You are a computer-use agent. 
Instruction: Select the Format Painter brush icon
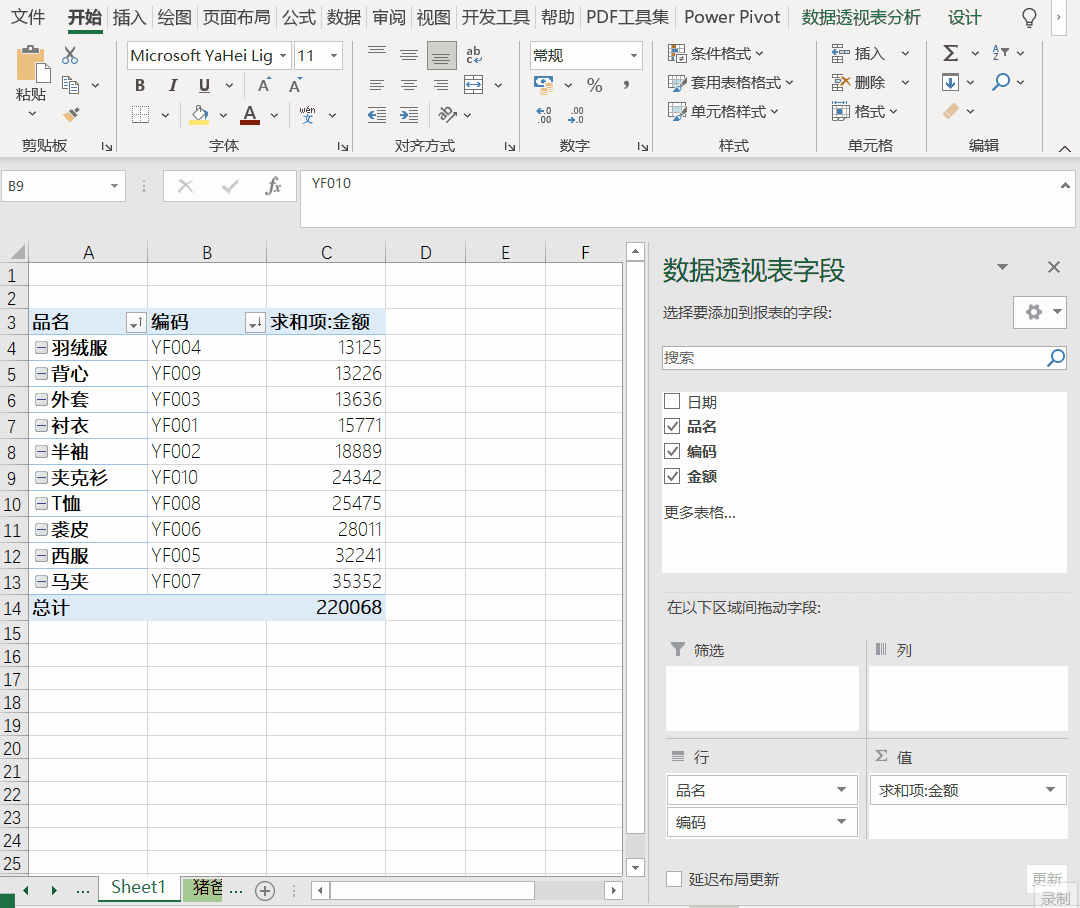click(70, 114)
